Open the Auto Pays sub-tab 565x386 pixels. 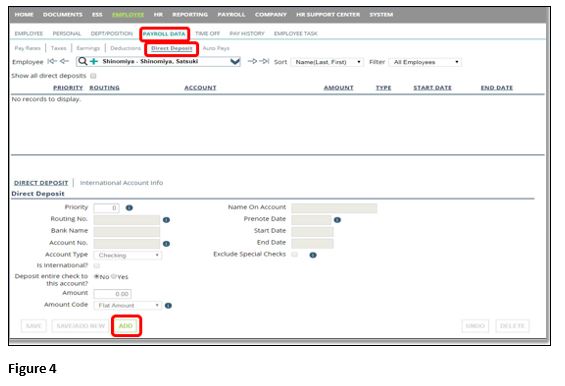point(216,48)
